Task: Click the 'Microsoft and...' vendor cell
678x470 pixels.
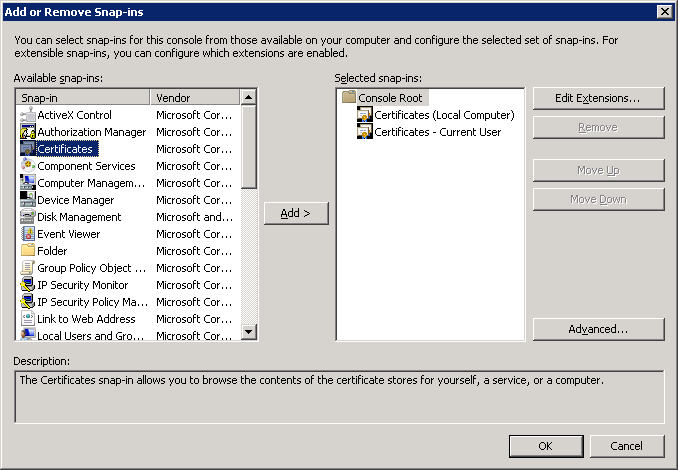Action: [195, 217]
